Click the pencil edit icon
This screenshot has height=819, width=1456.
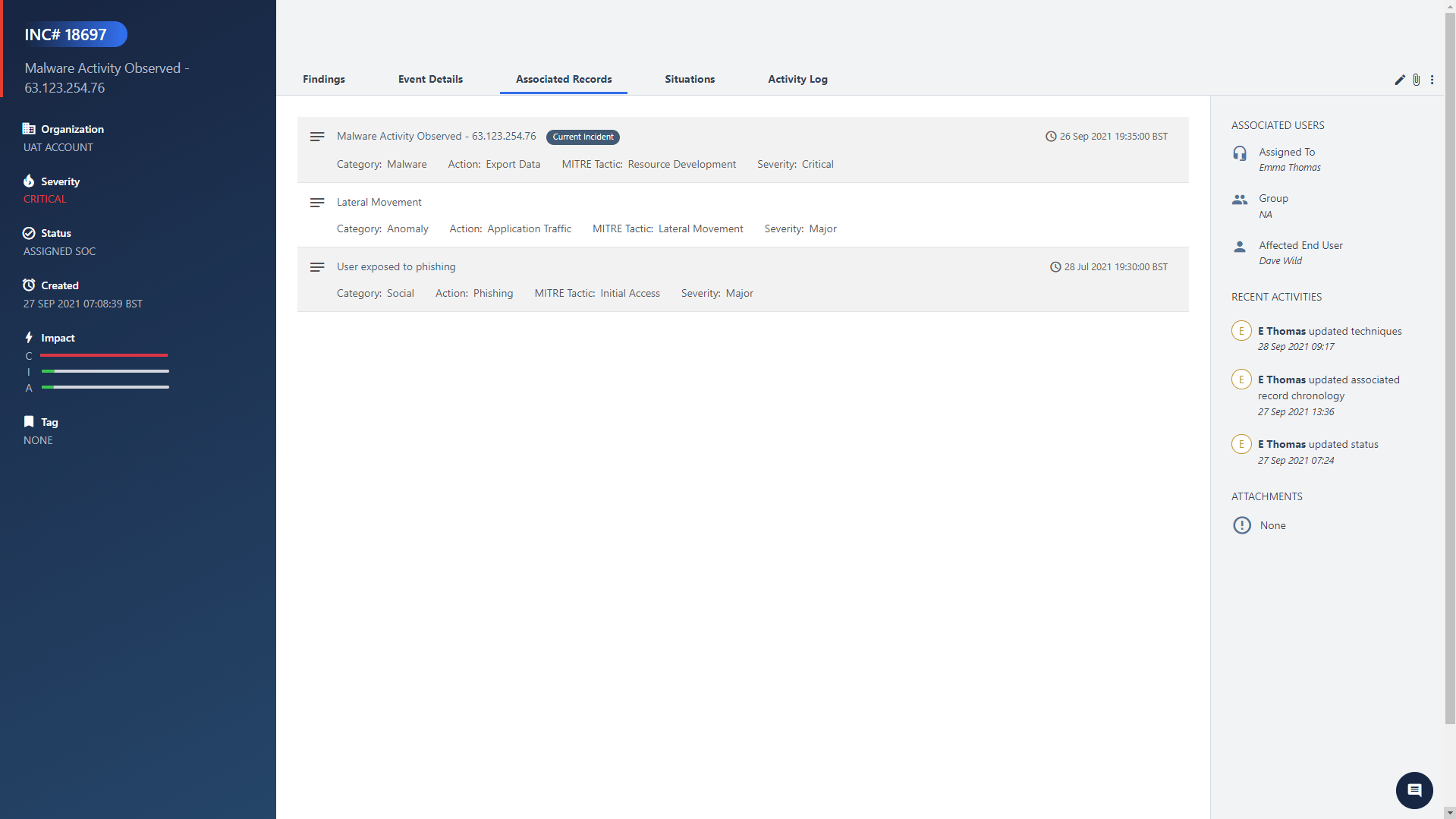pyautogui.click(x=1400, y=80)
